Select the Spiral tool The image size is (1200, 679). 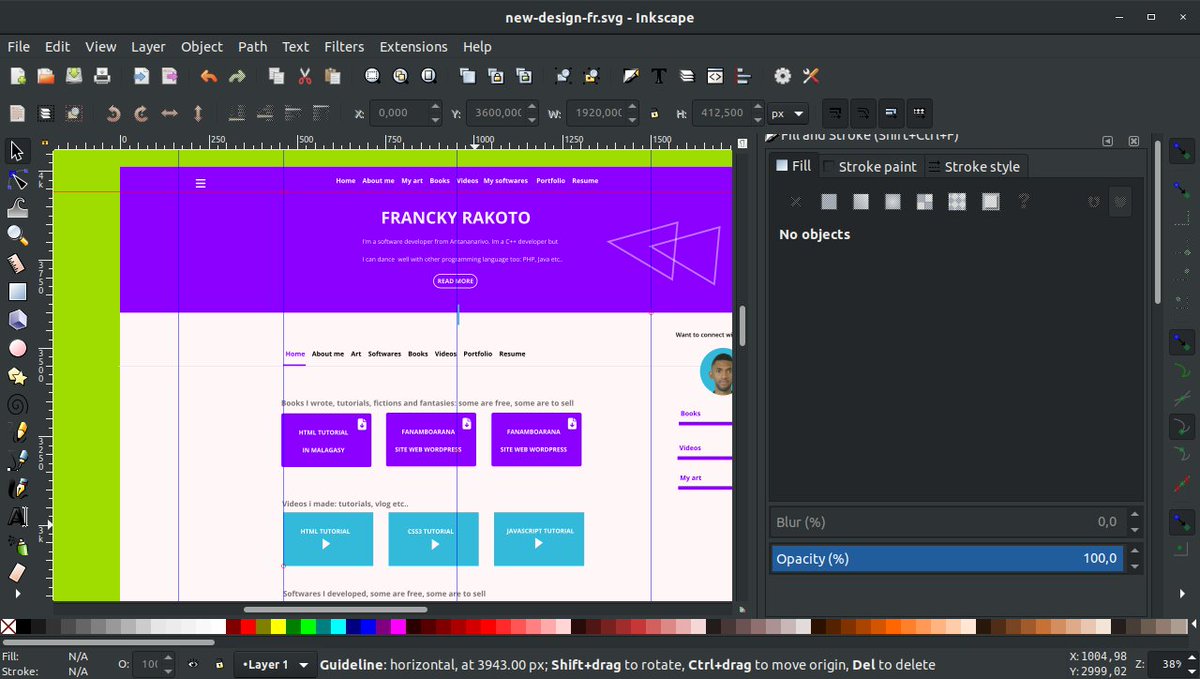[16, 403]
